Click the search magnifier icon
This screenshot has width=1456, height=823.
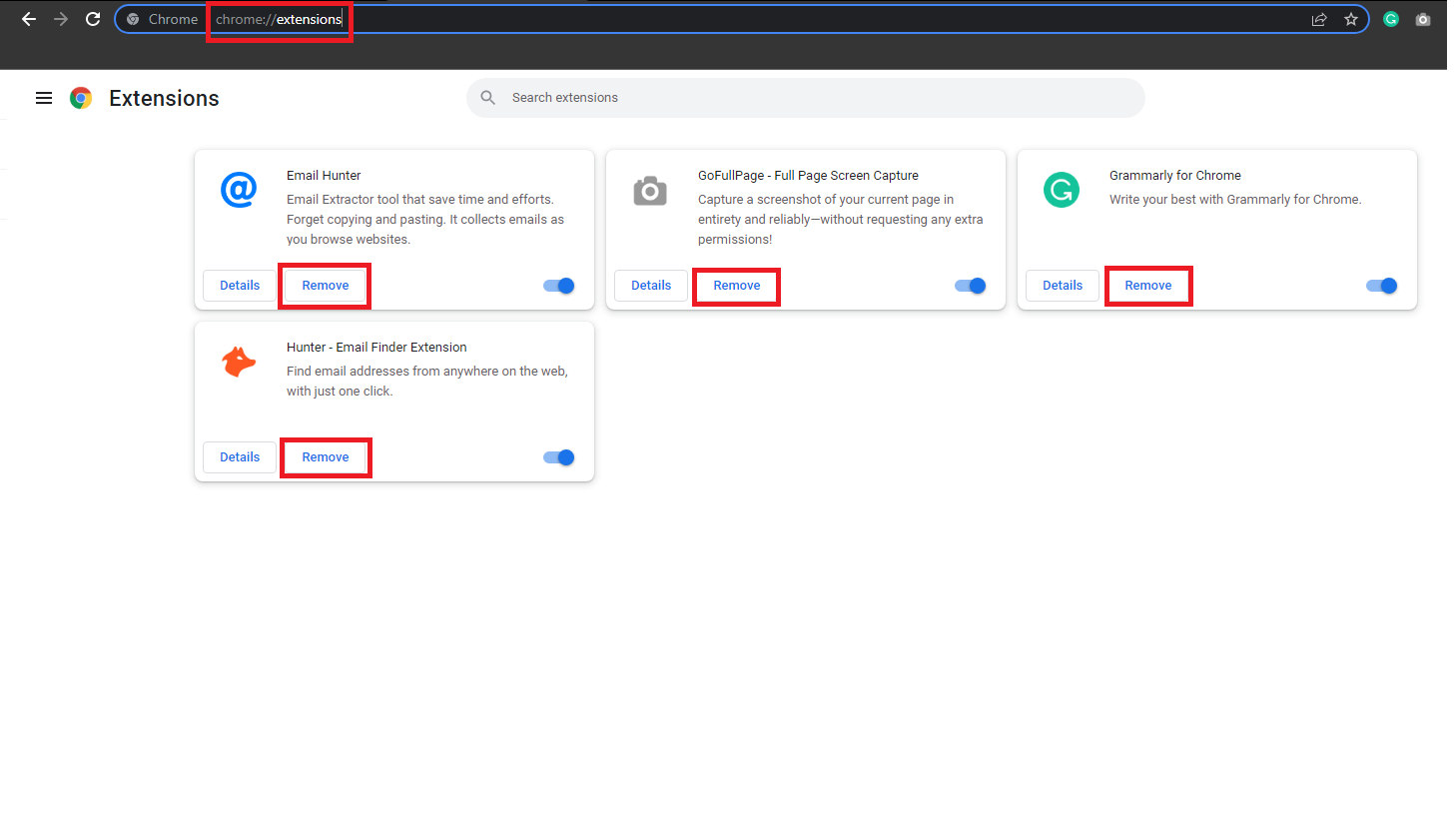pyautogui.click(x=488, y=98)
